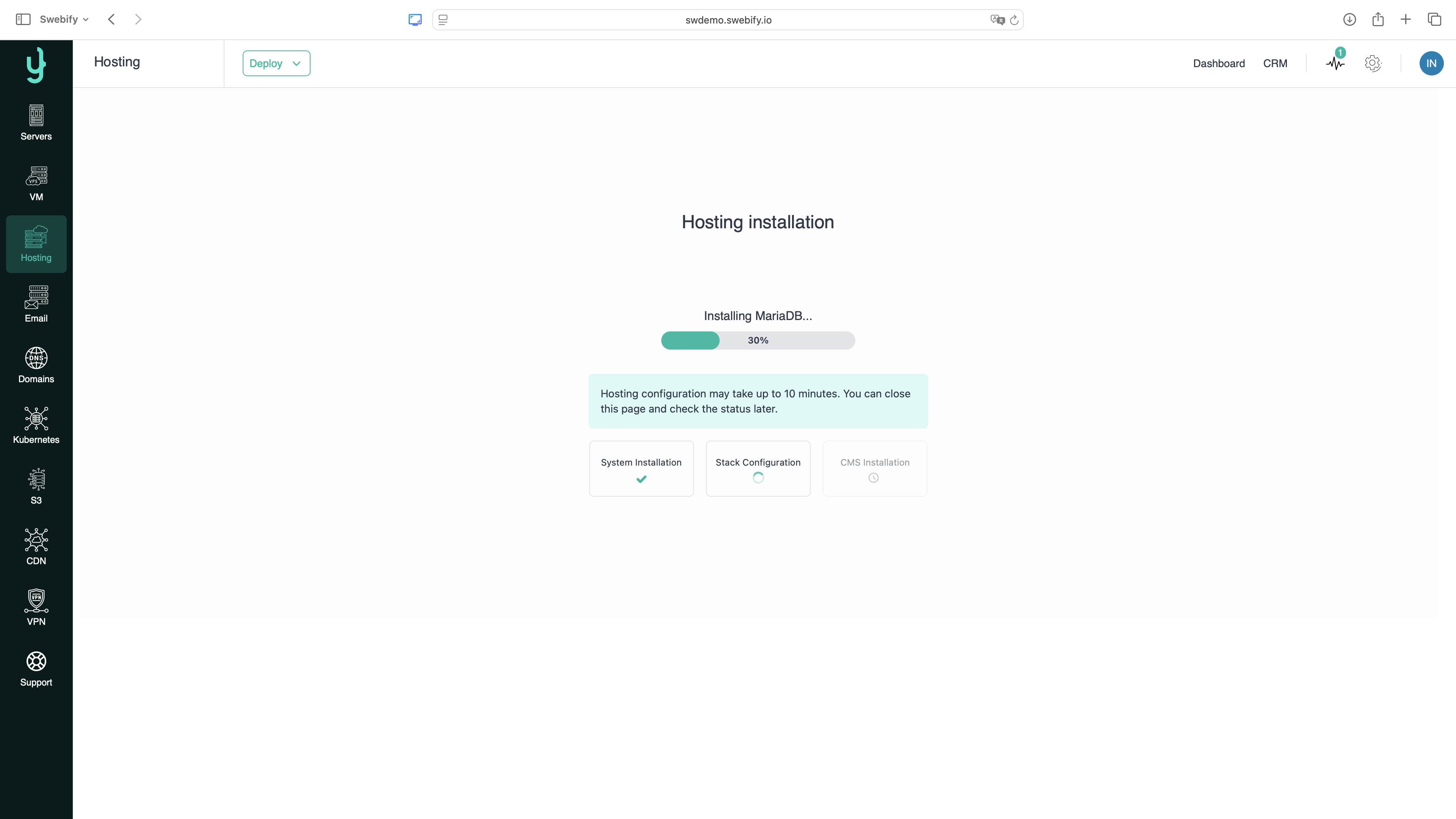Open the VPN section in sidebar
Viewport: 1456px width, 819px height.
(x=36, y=607)
